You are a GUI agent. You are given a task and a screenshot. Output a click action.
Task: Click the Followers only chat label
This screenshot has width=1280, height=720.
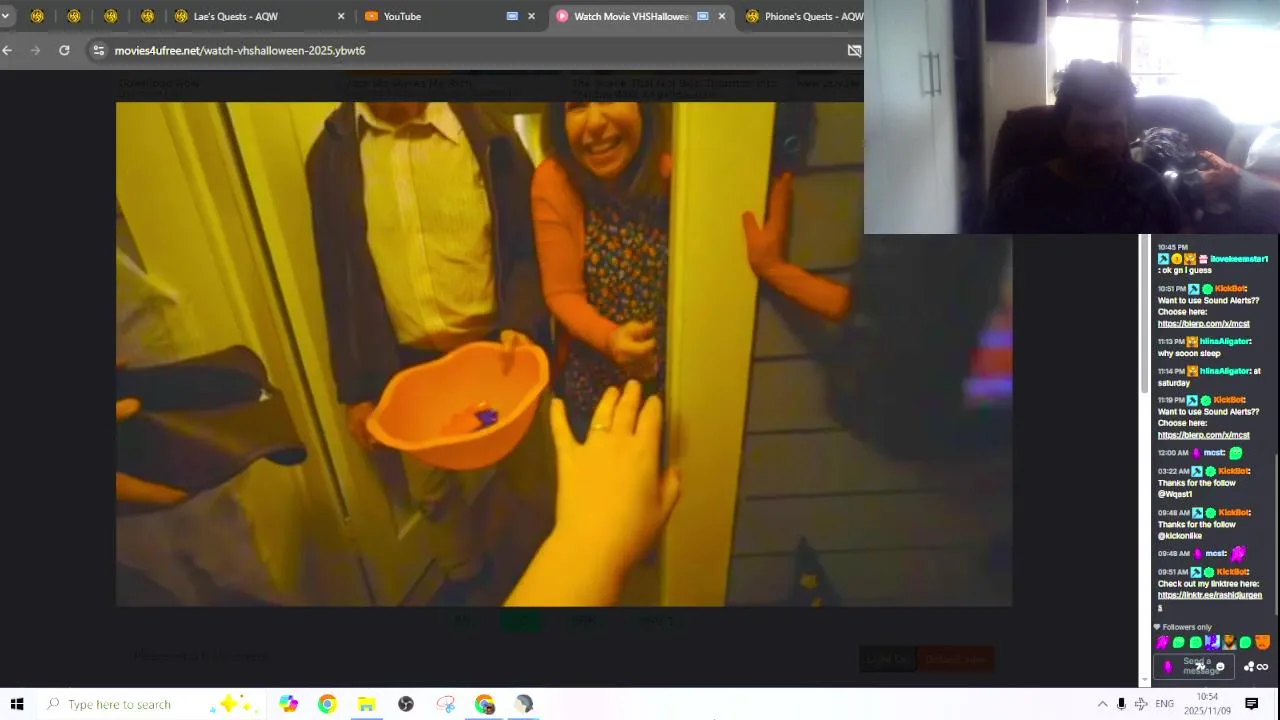1186,627
